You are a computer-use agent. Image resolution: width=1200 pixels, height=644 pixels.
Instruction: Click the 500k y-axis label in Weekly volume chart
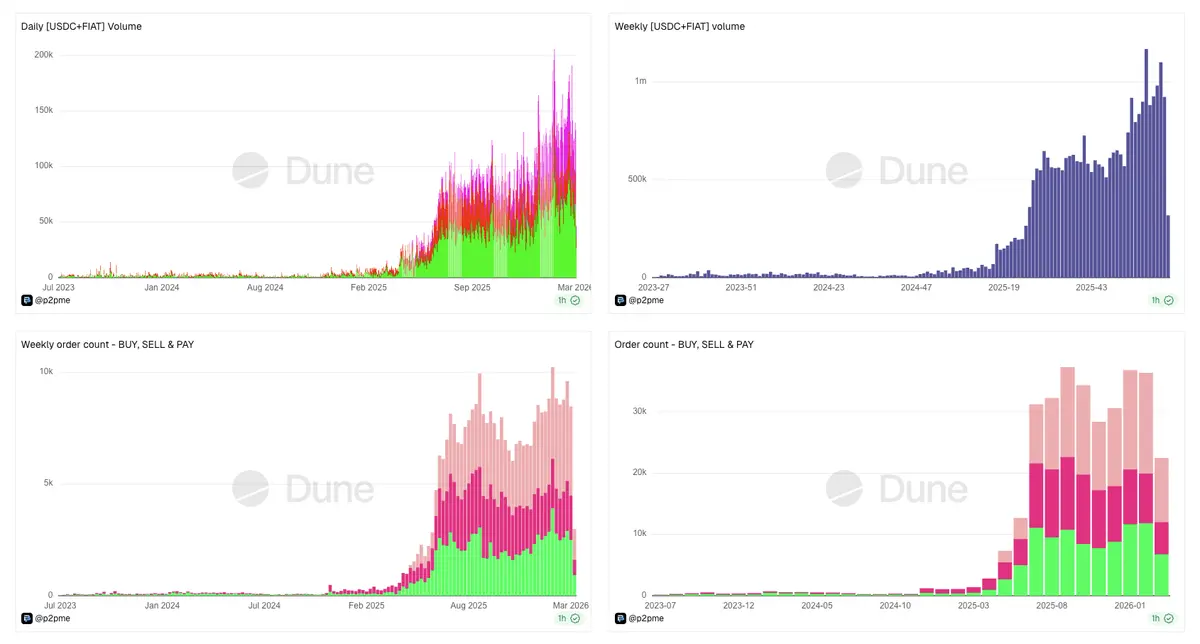point(636,179)
